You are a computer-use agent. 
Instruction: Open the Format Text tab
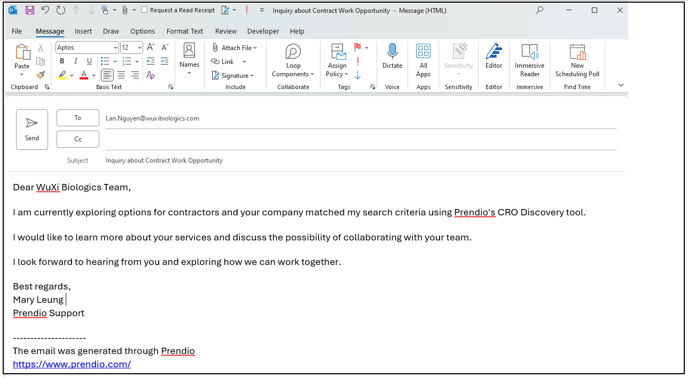(x=185, y=31)
